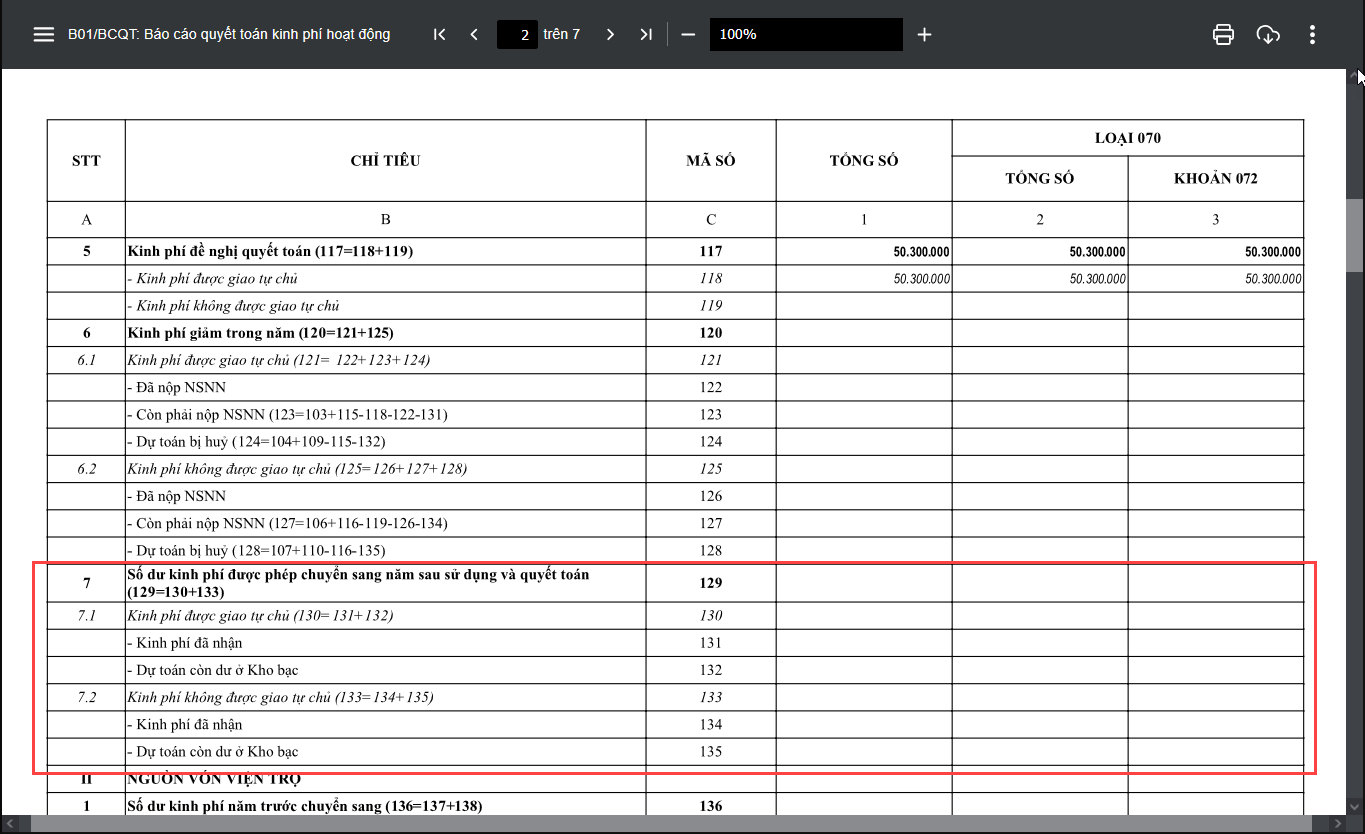The height and width of the screenshot is (834, 1365).
Task: Open the three-dot more options menu
Action: click(1312, 34)
